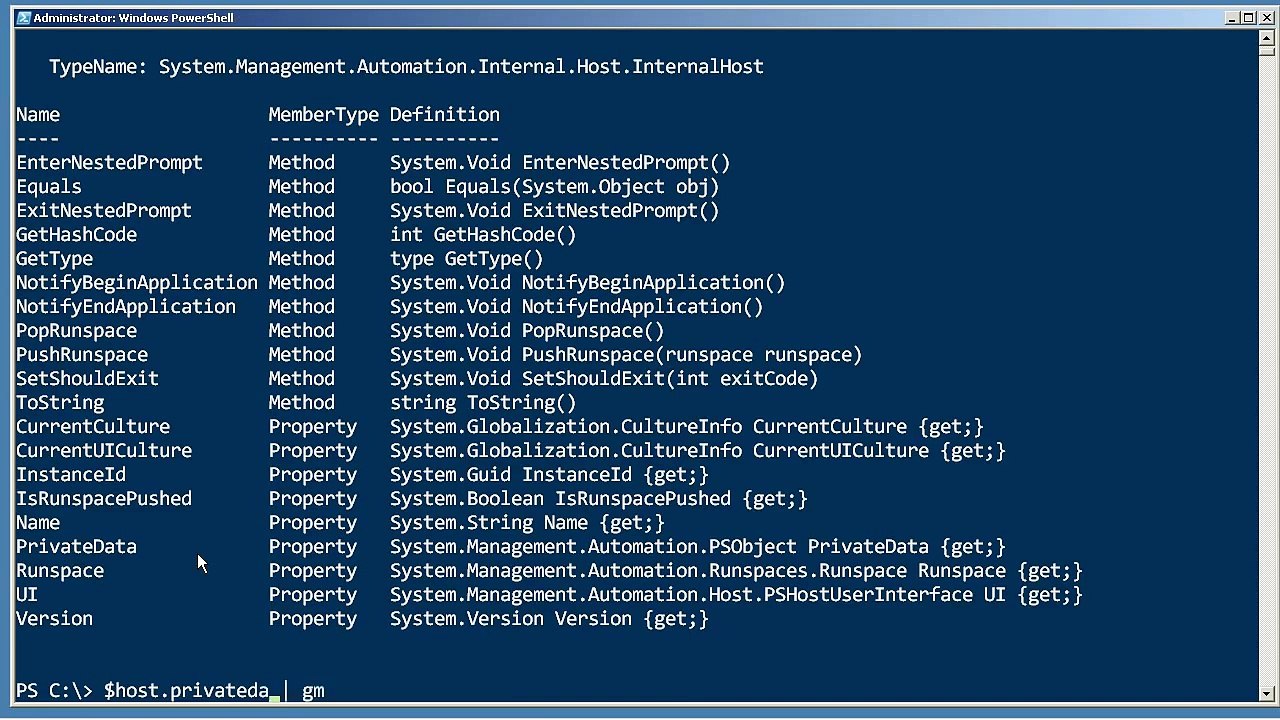Click the CurrentUICulture property name
The width and height of the screenshot is (1280, 720).
[x=104, y=450]
